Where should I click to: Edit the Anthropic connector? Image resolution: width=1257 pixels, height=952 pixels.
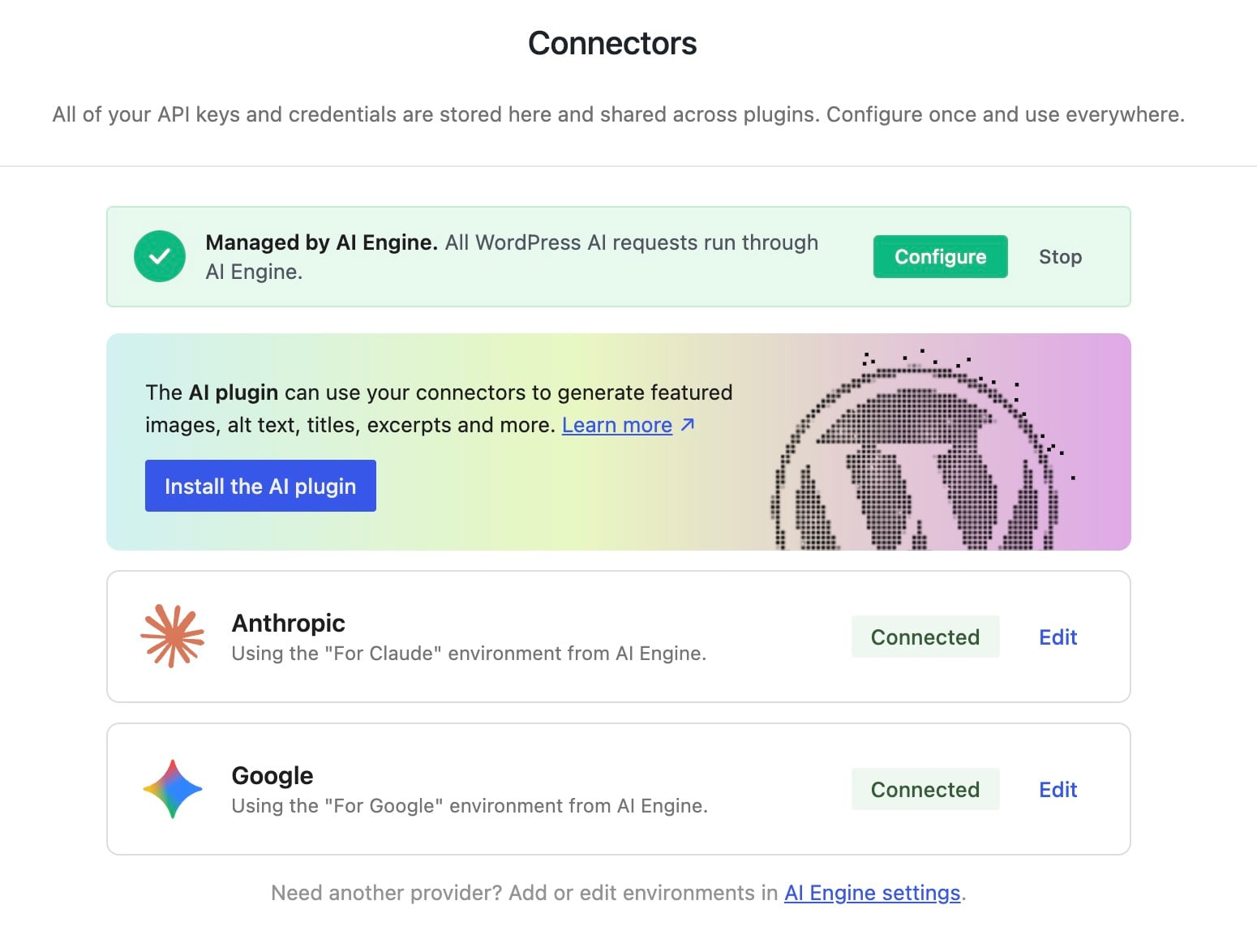[x=1057, y=637]
